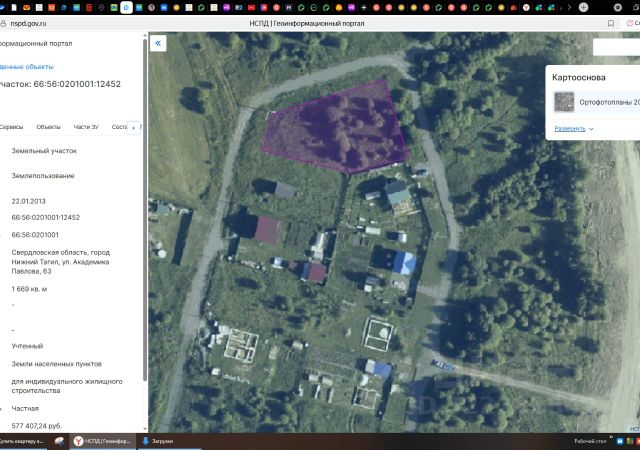Open a new browser tab with plus button

(583, 7)
